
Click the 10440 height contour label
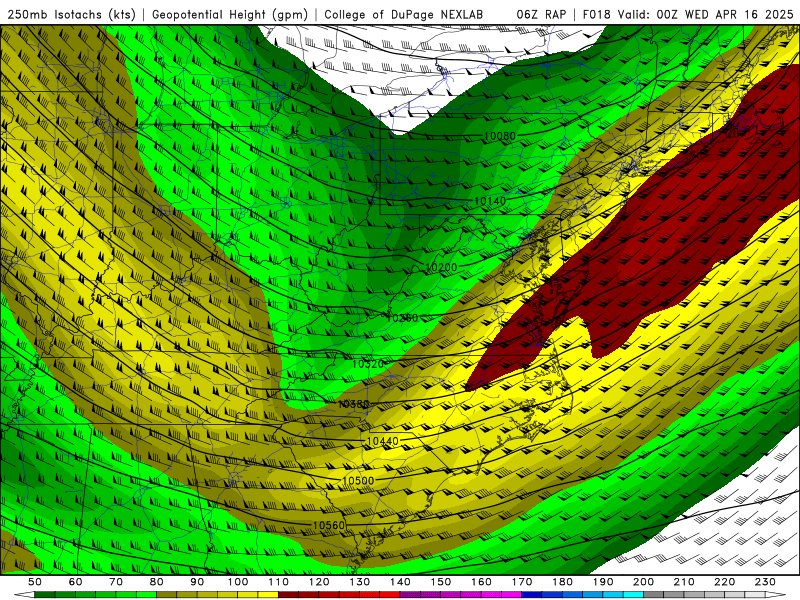tap(383, 441)
